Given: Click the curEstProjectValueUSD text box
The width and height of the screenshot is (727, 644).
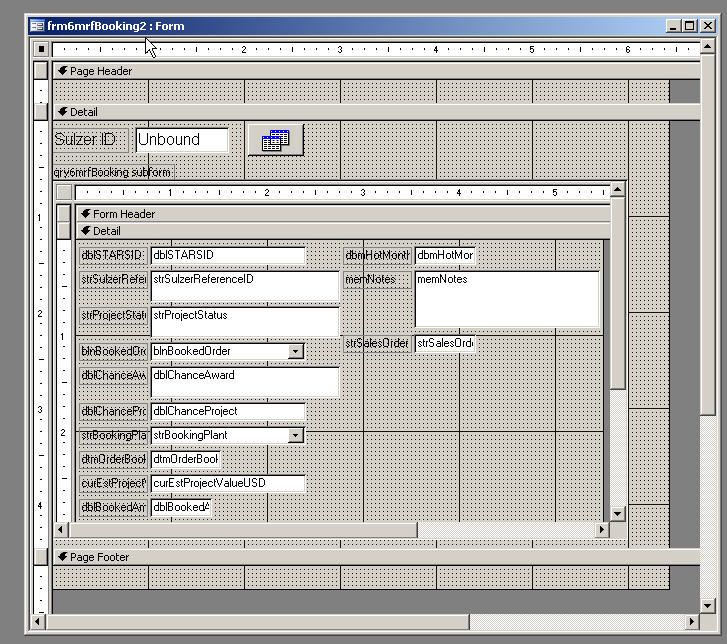Looking at the screenshot, I should (227, 483).
